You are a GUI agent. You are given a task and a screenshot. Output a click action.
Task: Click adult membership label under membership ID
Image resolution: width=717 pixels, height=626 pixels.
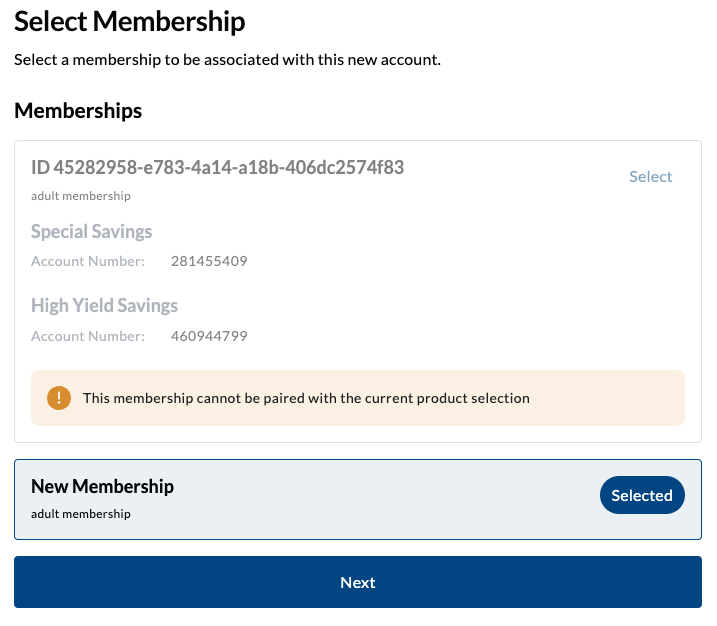81,196
